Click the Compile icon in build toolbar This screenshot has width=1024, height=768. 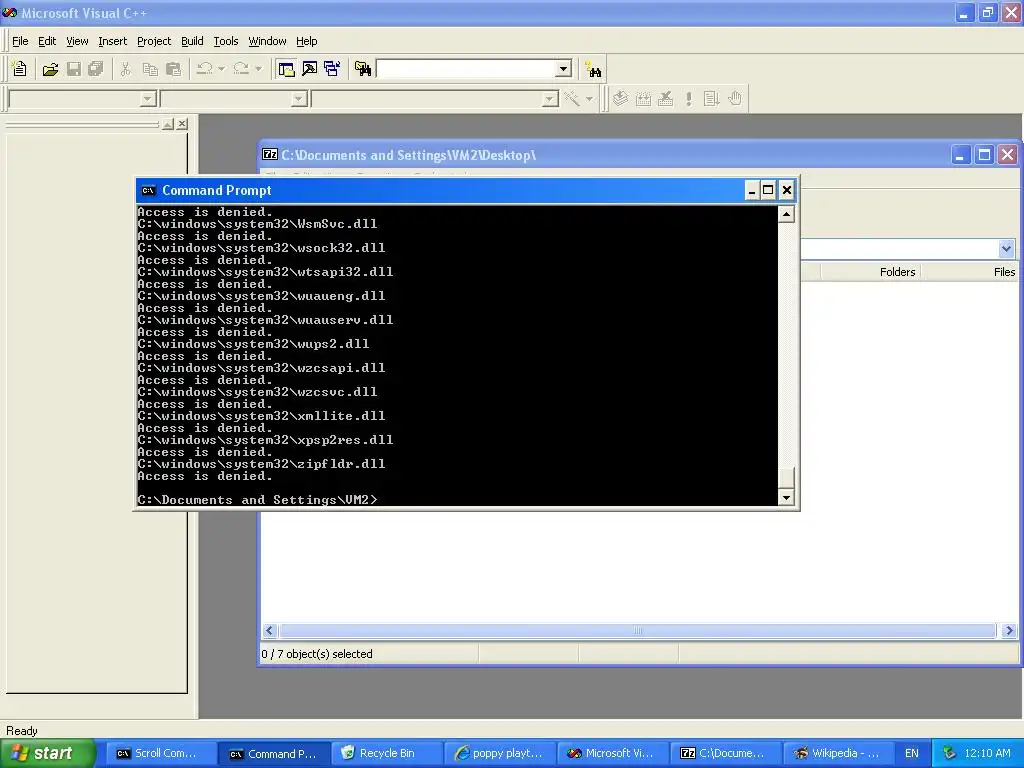tap(620, 99)
